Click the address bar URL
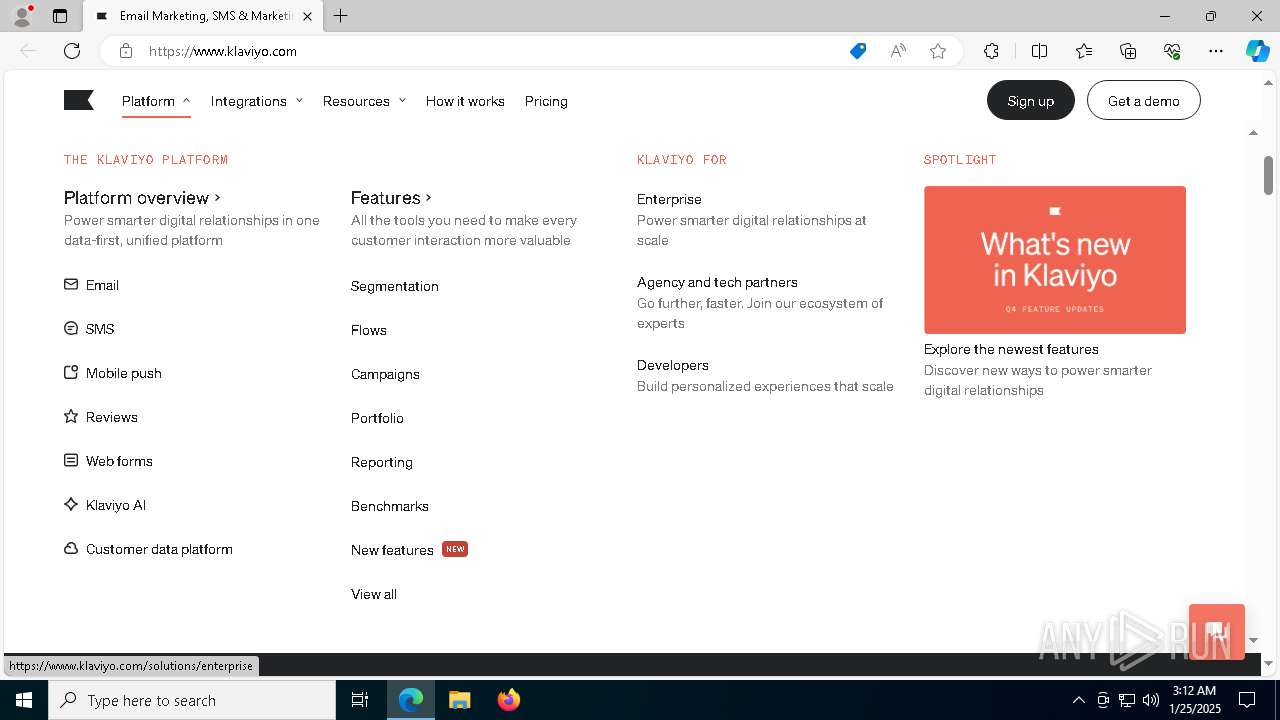The image size is (1280, 720). 223,51
